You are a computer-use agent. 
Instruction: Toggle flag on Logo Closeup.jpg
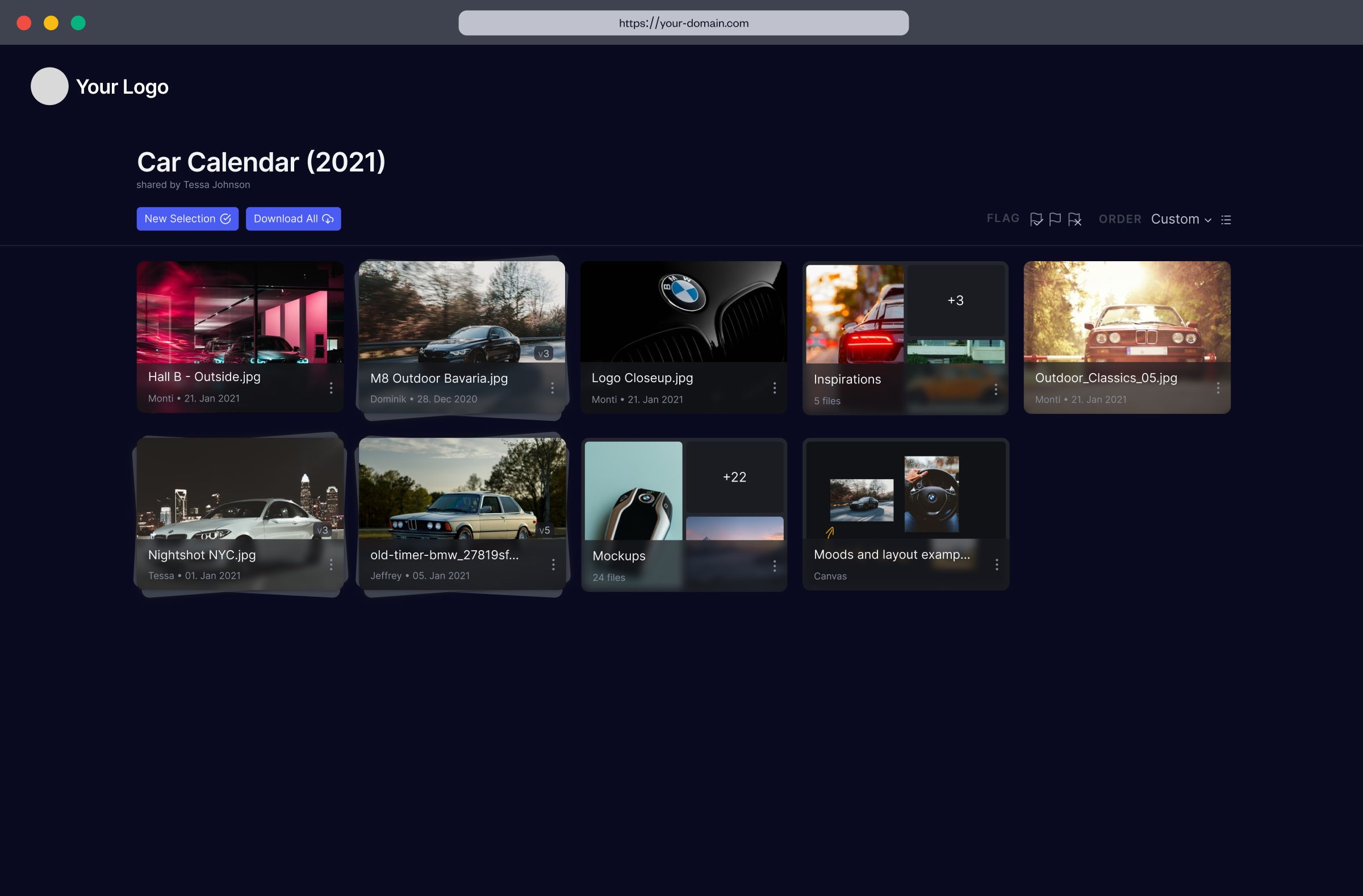[775, 387]
